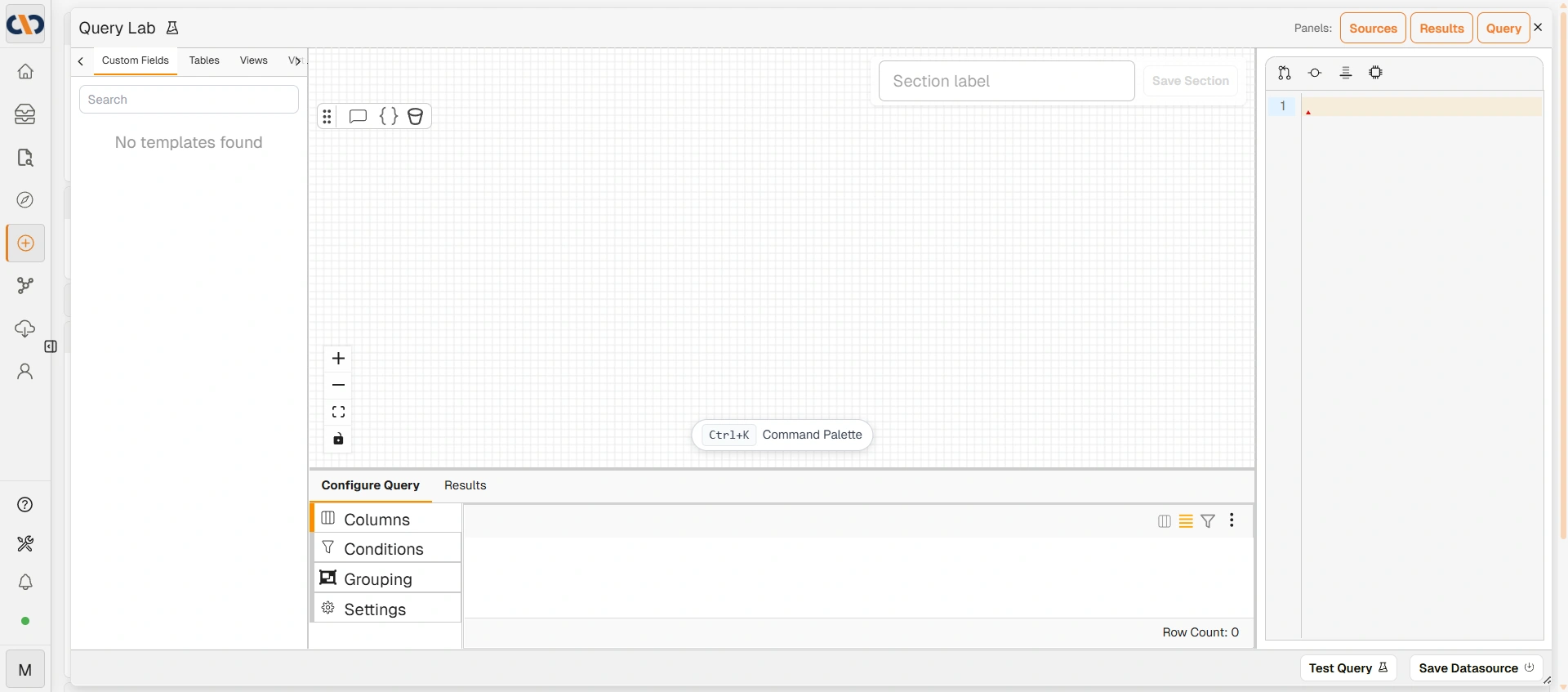1568x692 pixels.
Task: Fit the canvas view to screen
Action: click(338, 413)
